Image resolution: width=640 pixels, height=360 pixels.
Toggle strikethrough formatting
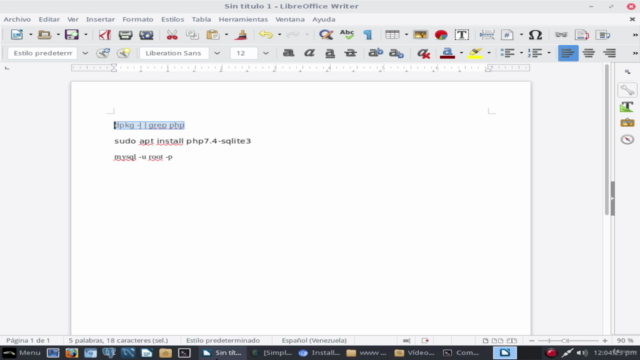pos(350,53)
